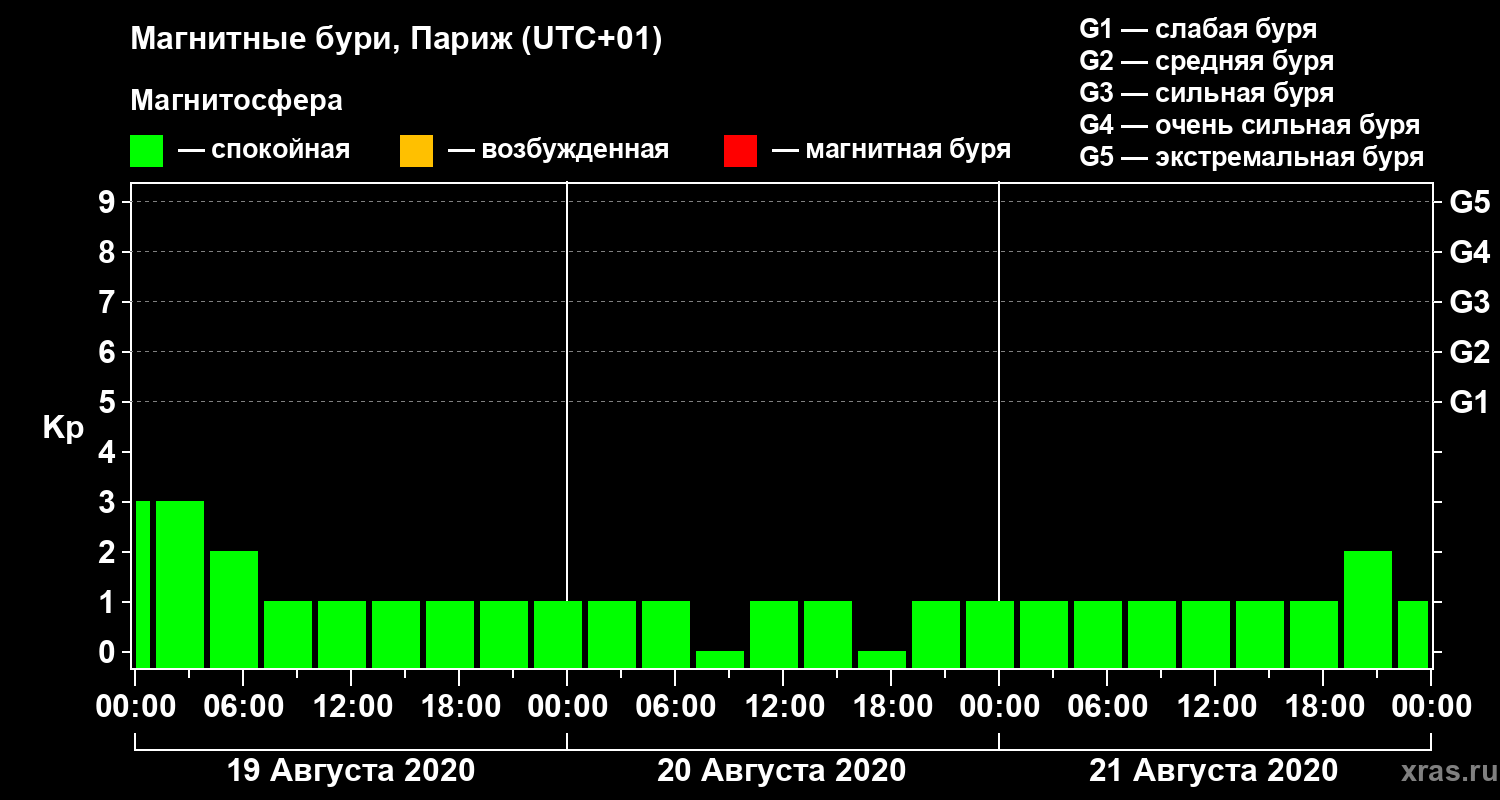Click the legend label '— магнитная буря'
1500x800 pixels.
892,151
